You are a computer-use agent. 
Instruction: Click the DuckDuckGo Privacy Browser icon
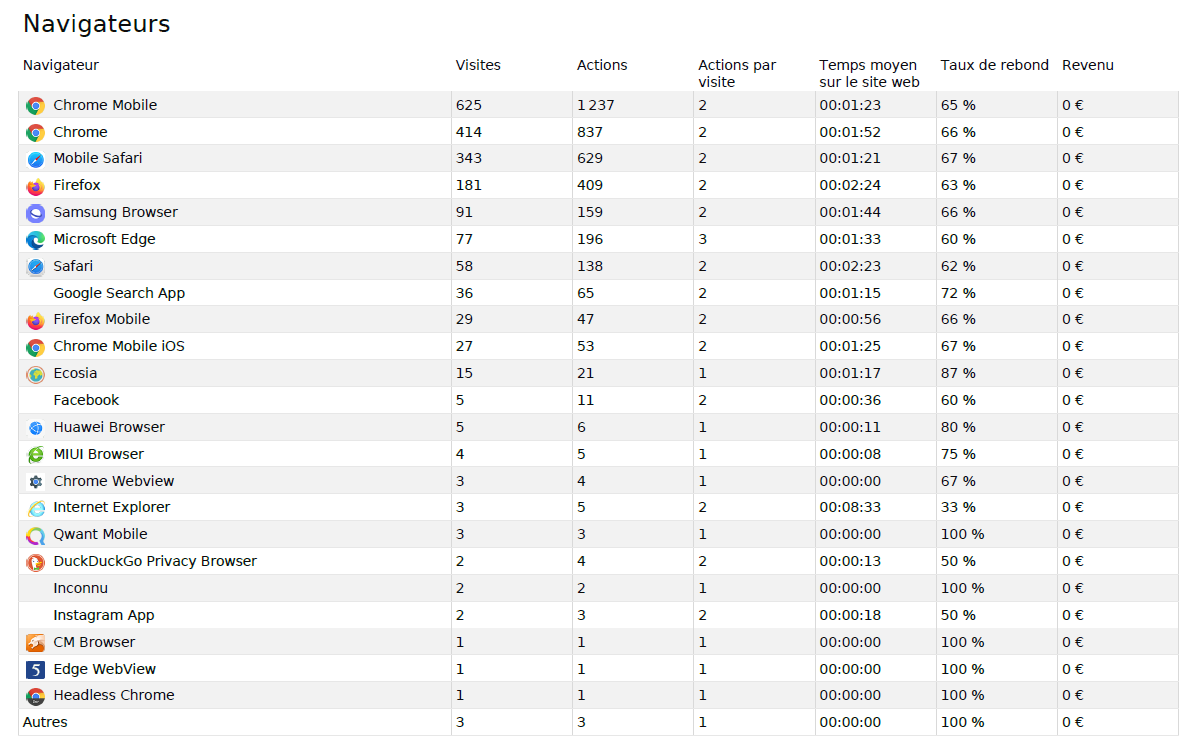35,562
